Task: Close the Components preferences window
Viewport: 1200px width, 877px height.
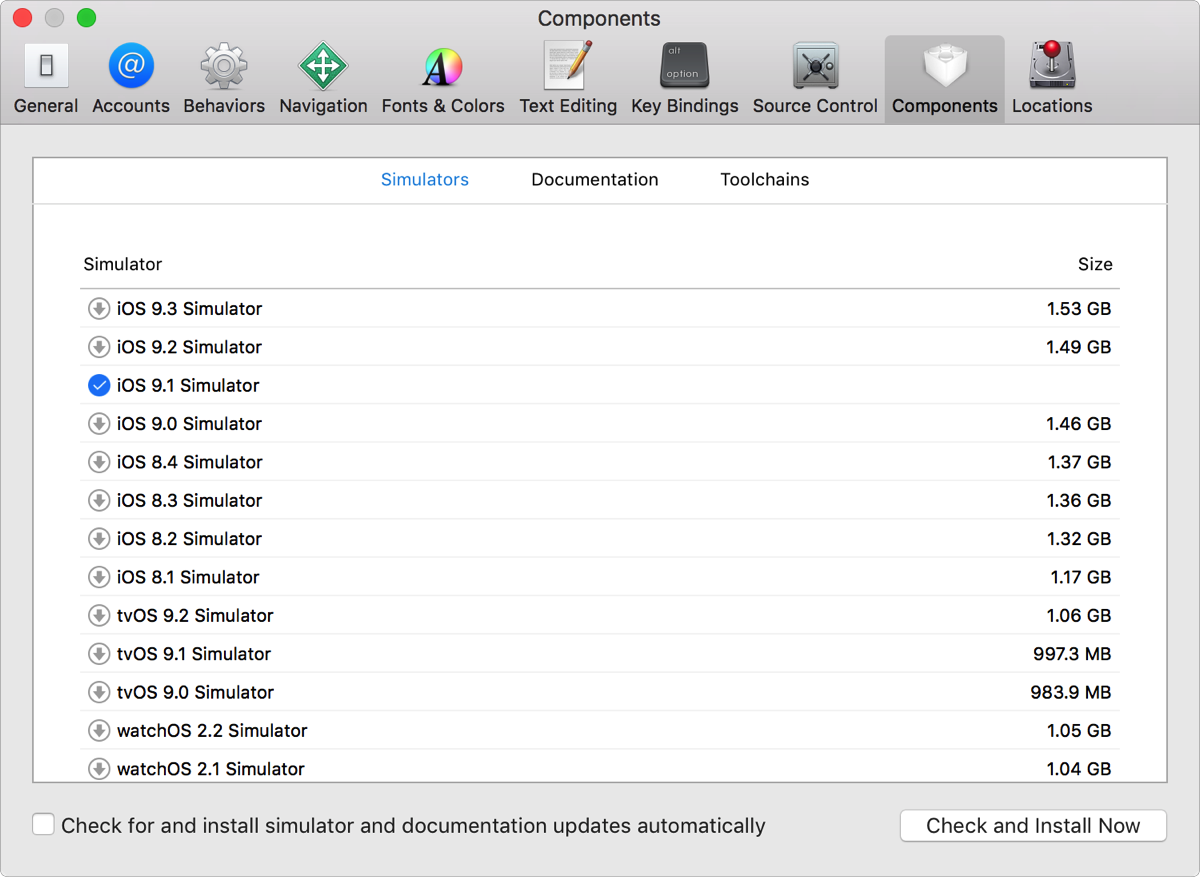Action: coord(22,18)
